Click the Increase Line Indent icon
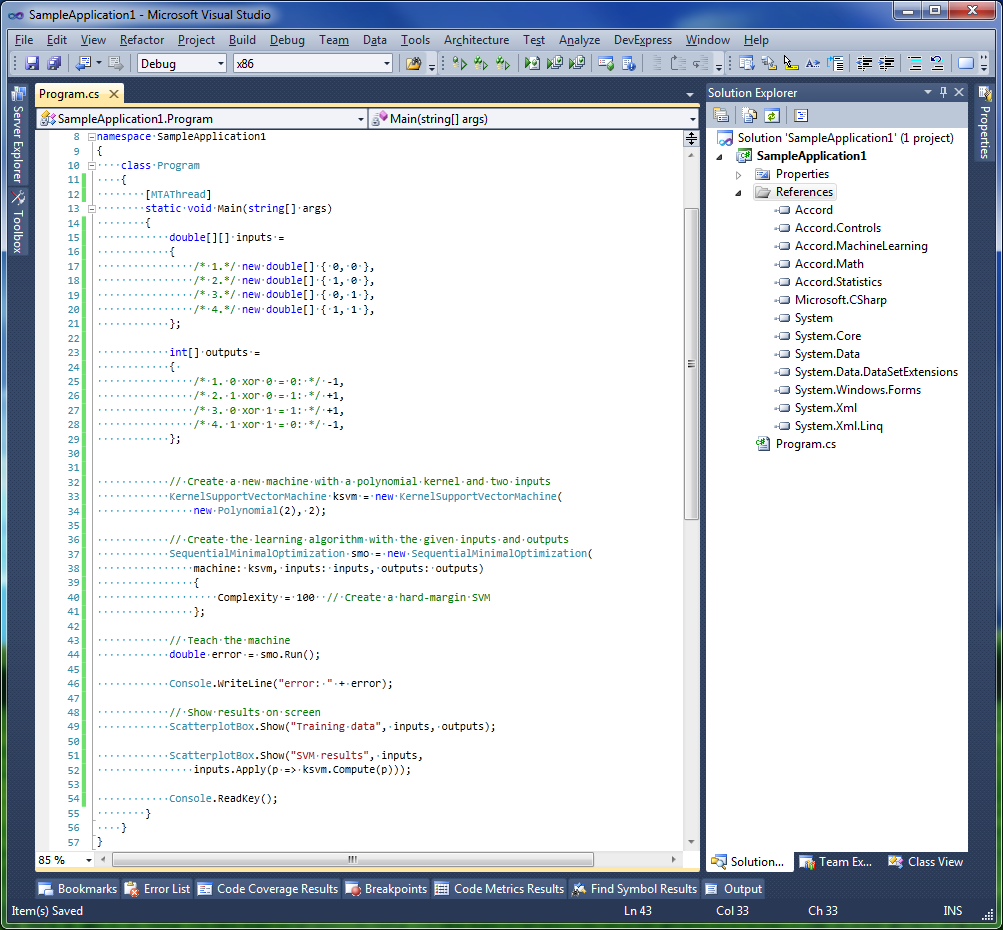The height and width of the screenshot is (930, 1003). 887,63
